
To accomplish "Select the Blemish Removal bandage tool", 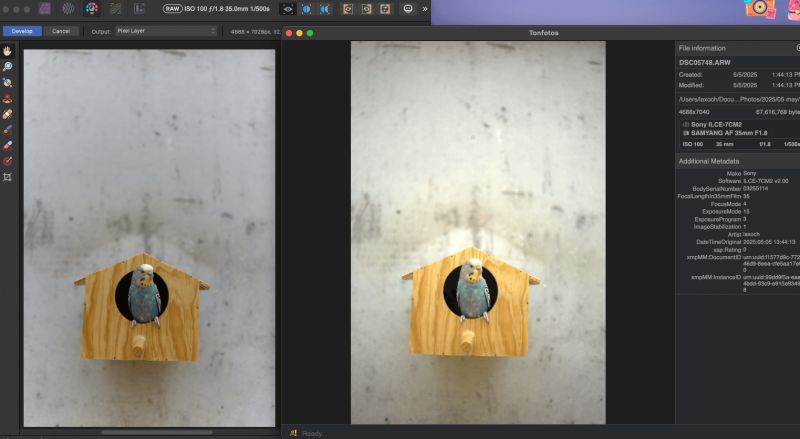I will tap(7, 114).
